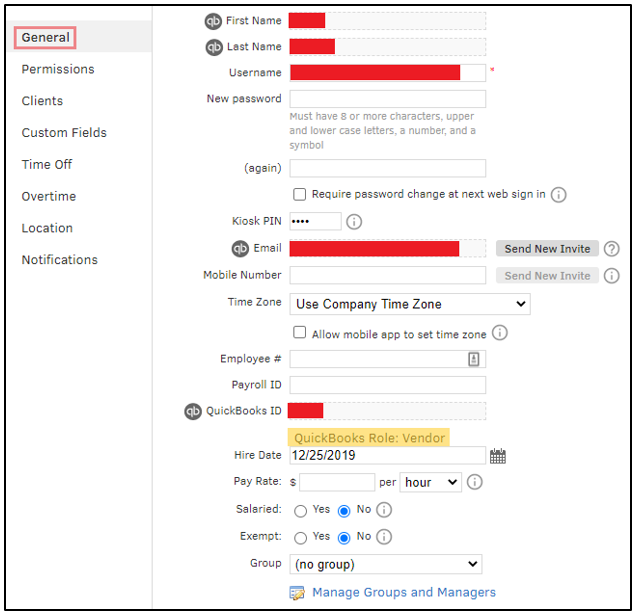Click the Last Name field
Screen dimensions: 636x615
point(387,47)
